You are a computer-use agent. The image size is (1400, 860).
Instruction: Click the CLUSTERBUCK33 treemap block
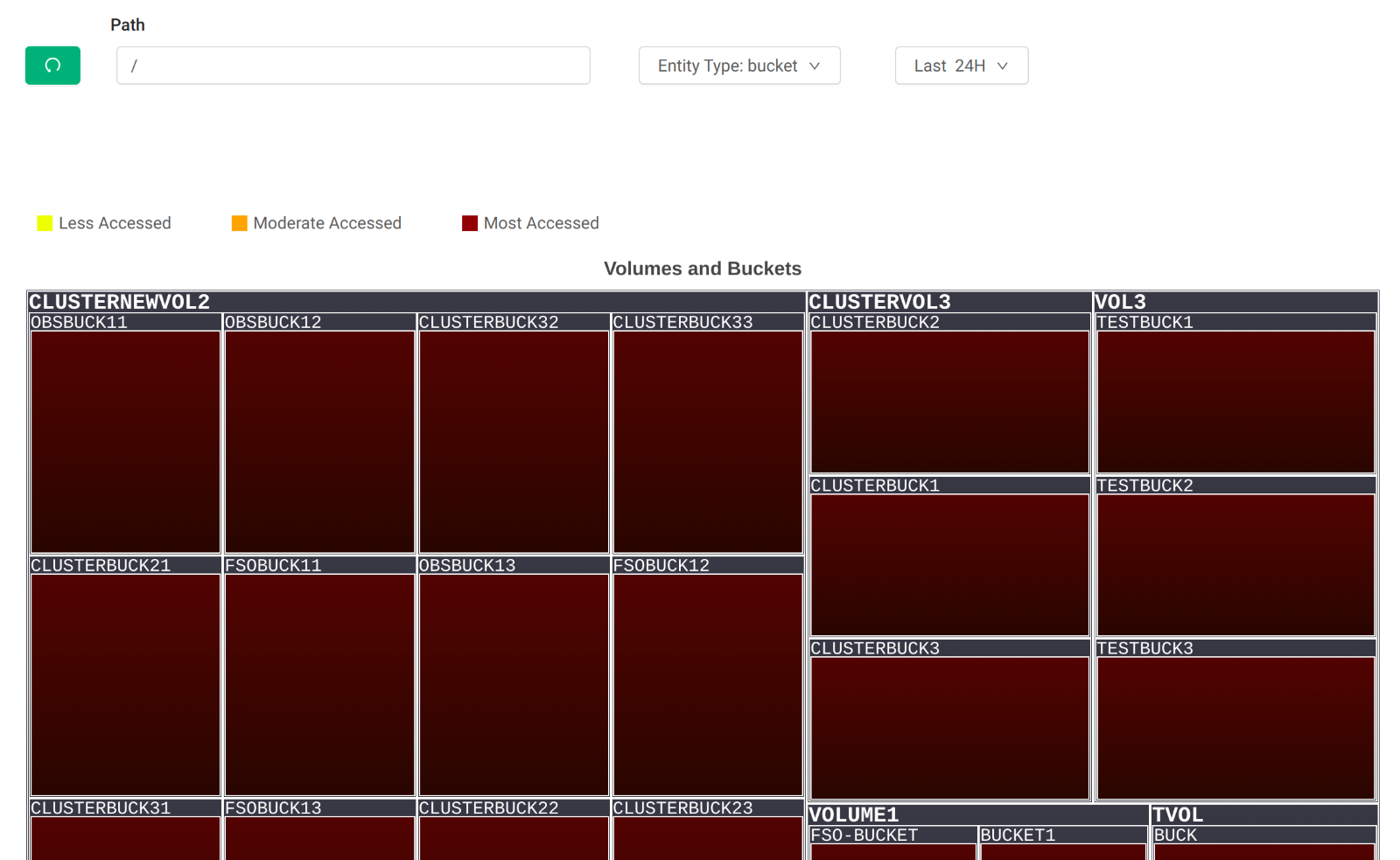point(708,441)
